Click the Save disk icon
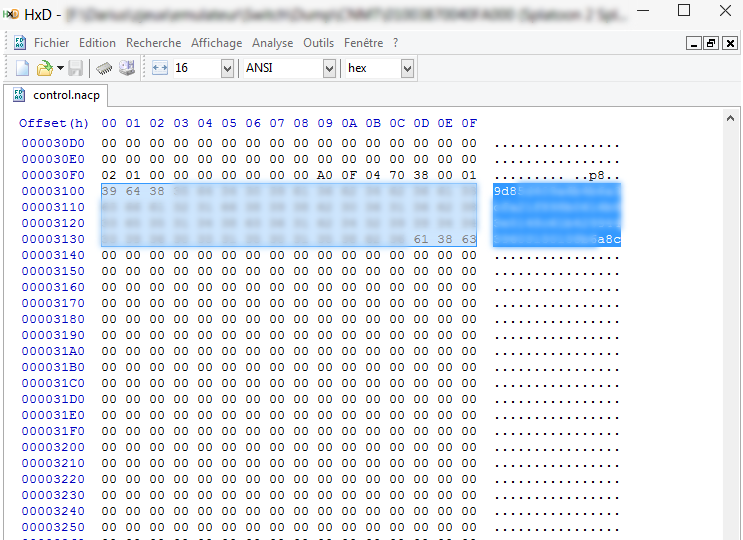This screenshot has height=540, width=743. tap(75, 68)
